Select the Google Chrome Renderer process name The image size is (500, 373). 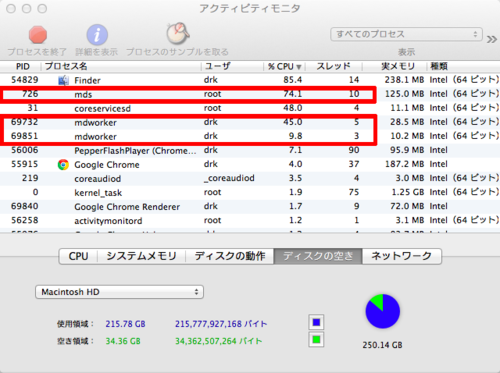(127, 207)
